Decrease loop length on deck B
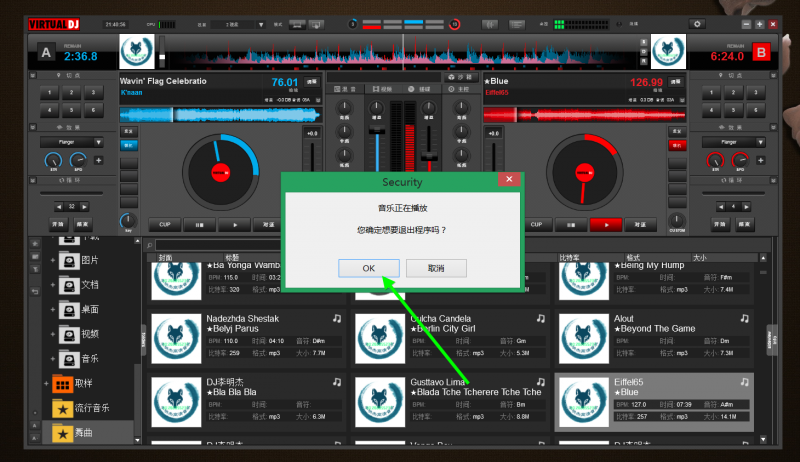 [x=721, y=207]
